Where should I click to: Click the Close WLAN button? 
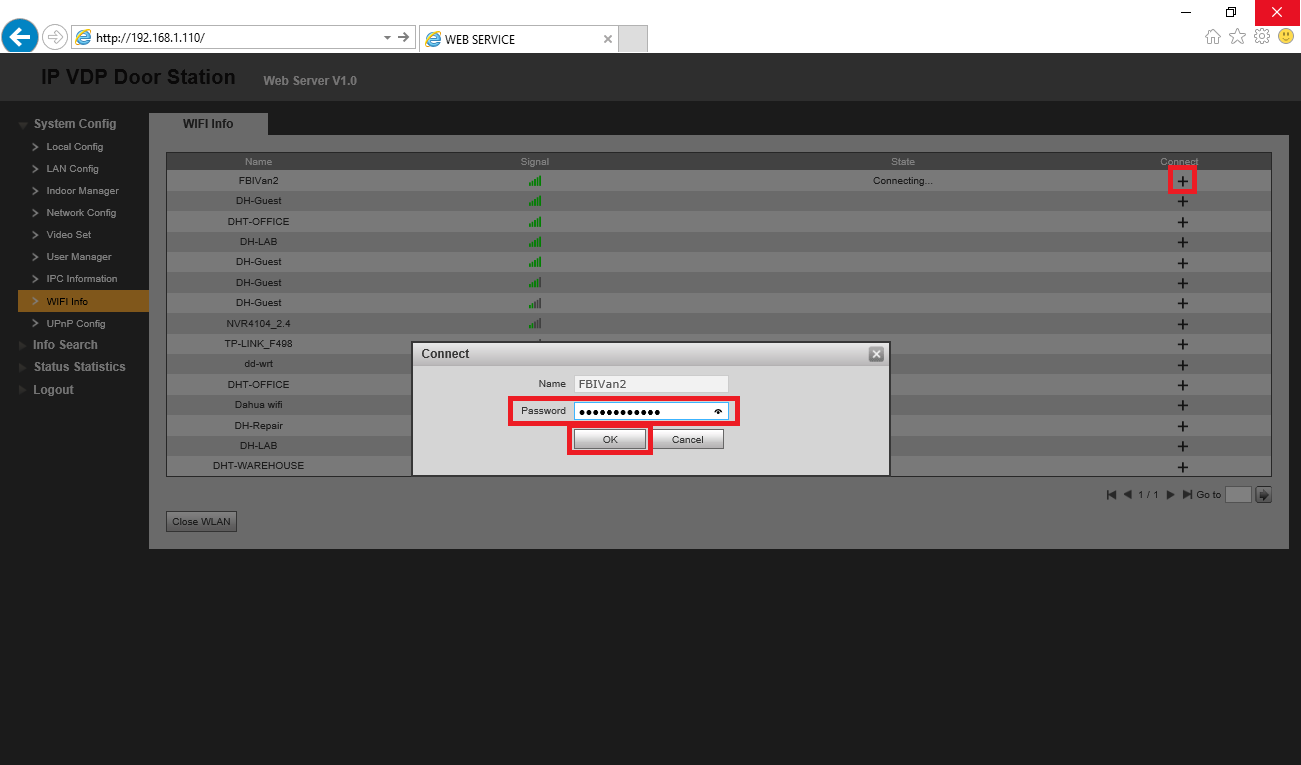(202, 522)
